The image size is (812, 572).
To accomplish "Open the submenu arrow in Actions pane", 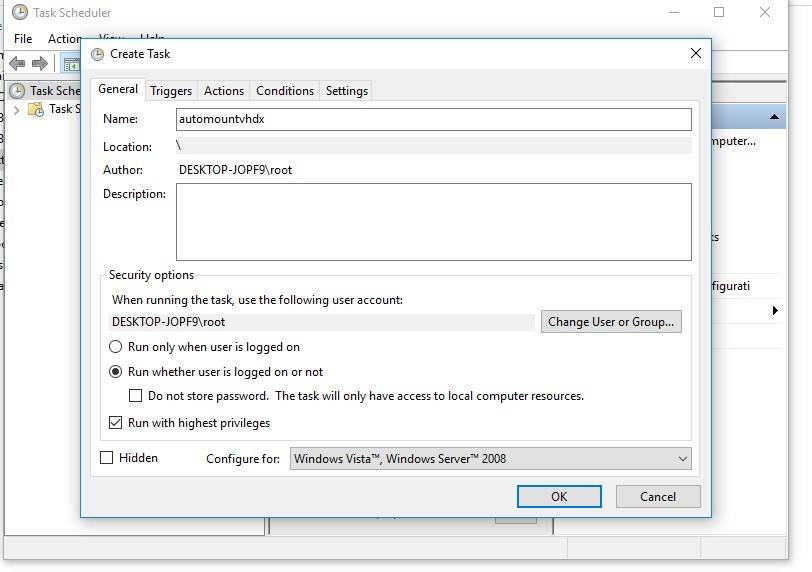I will tap(775, 311).
